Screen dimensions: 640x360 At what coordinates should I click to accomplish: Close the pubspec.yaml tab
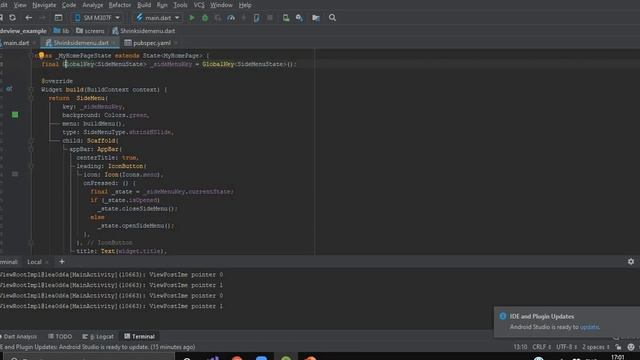[x=176, y=43]
